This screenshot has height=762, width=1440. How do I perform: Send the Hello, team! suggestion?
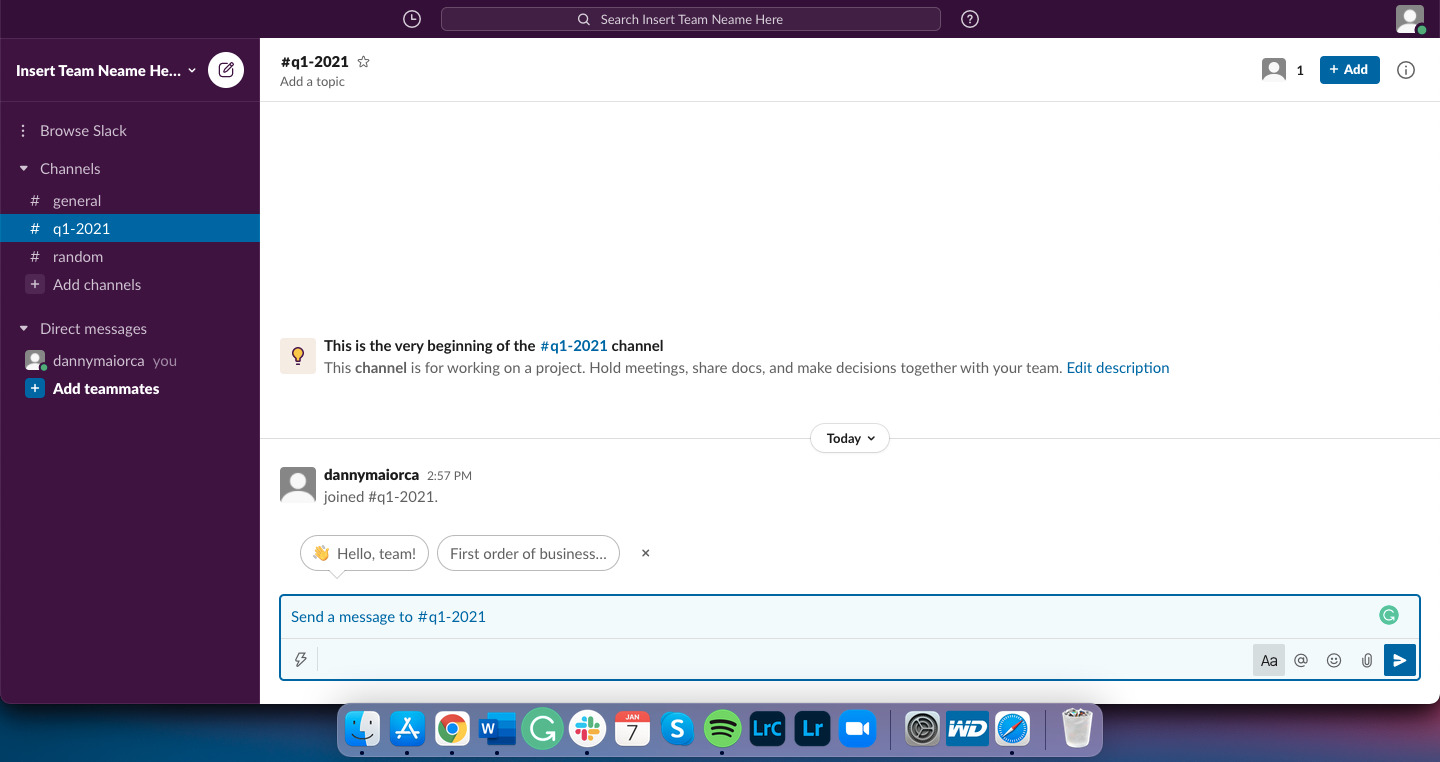click(x=365, y=553)
